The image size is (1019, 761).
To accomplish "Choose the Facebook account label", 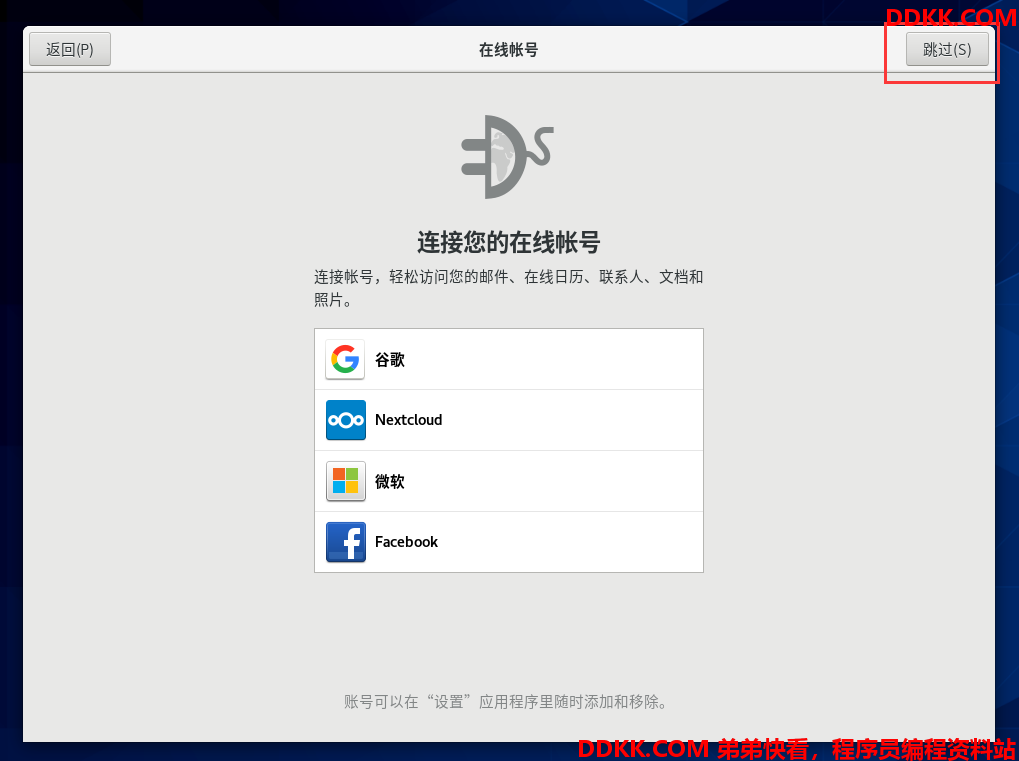I will point(406,542).
